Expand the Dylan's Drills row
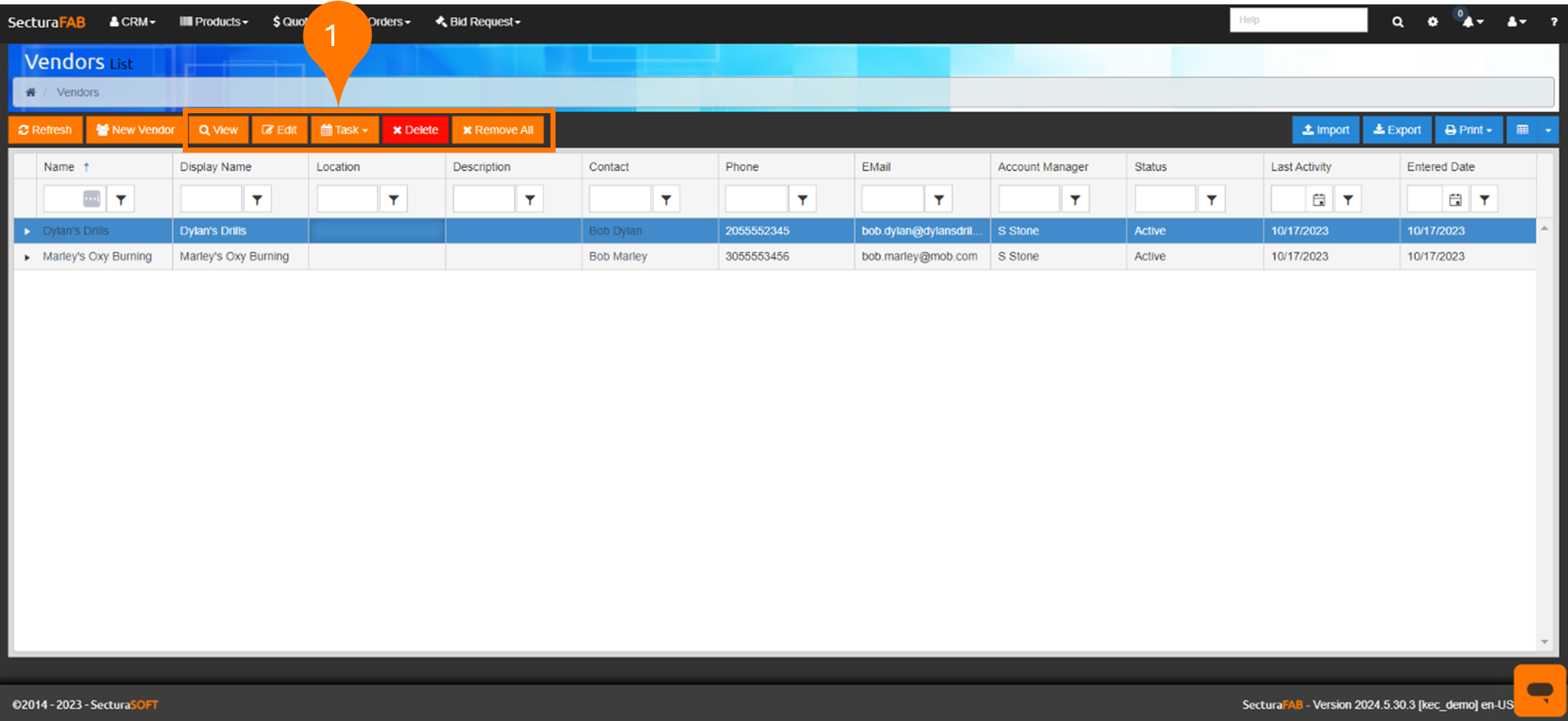The image size is (1568, 721). click(27, 231)
